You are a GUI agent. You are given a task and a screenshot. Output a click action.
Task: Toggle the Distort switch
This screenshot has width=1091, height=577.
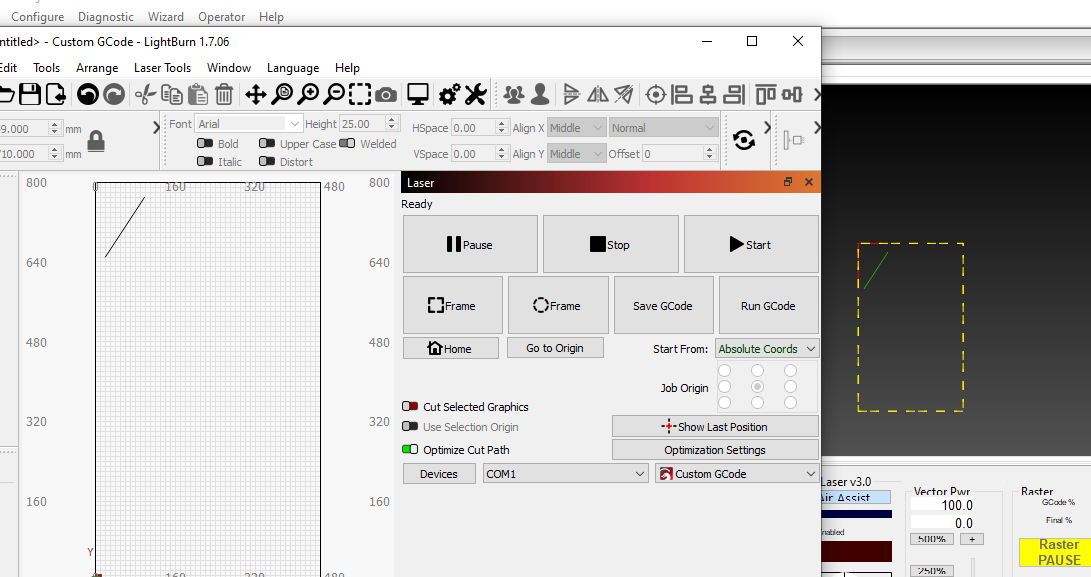(266, 161)
